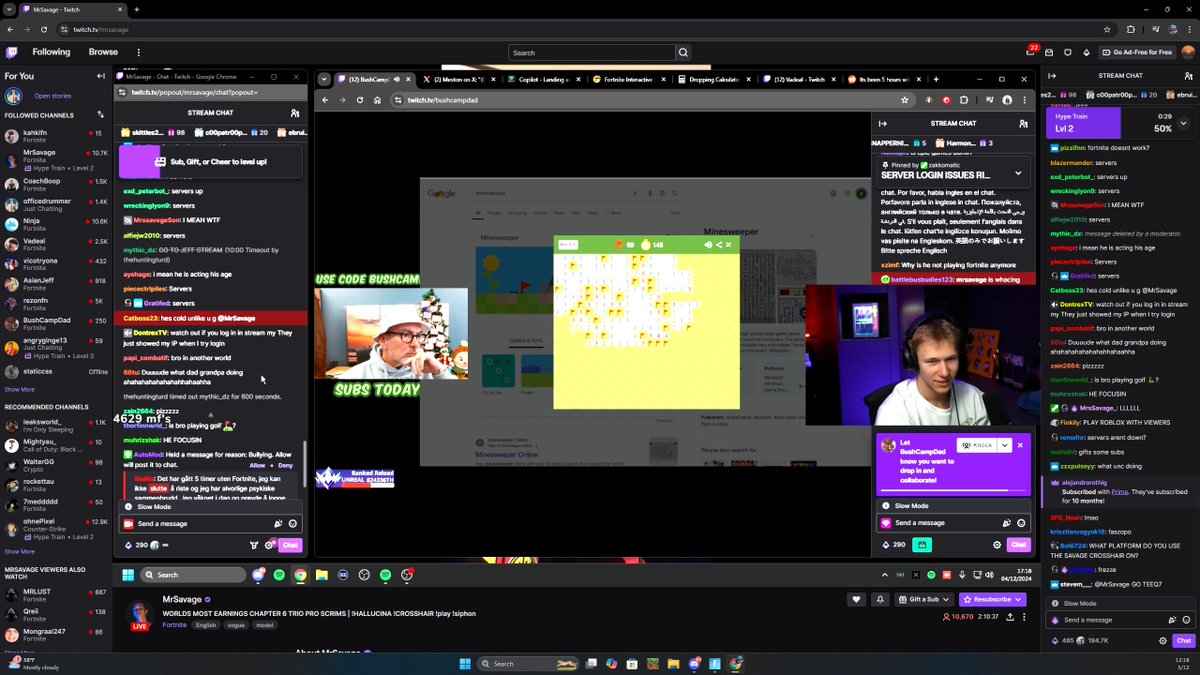Switch to the Vadeal Twitch browser tab
Image resolution: width=1200 pixels, height=675 pixels.
pyautogui.click(x=797, y=79)
